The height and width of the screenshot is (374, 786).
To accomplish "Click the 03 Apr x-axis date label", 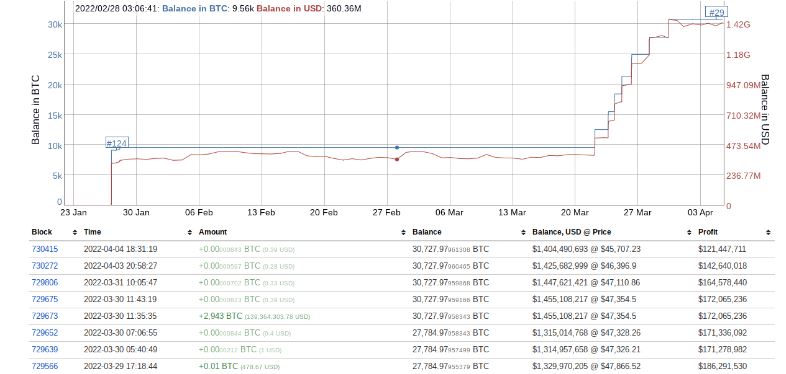I will pyautogui.click(x=700, y=213).
